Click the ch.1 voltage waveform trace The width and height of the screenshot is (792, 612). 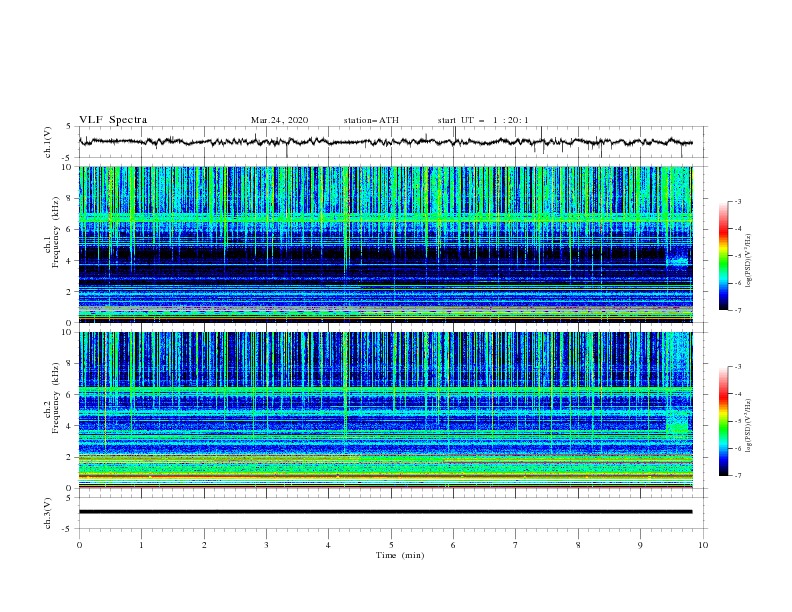pos(385,142)
